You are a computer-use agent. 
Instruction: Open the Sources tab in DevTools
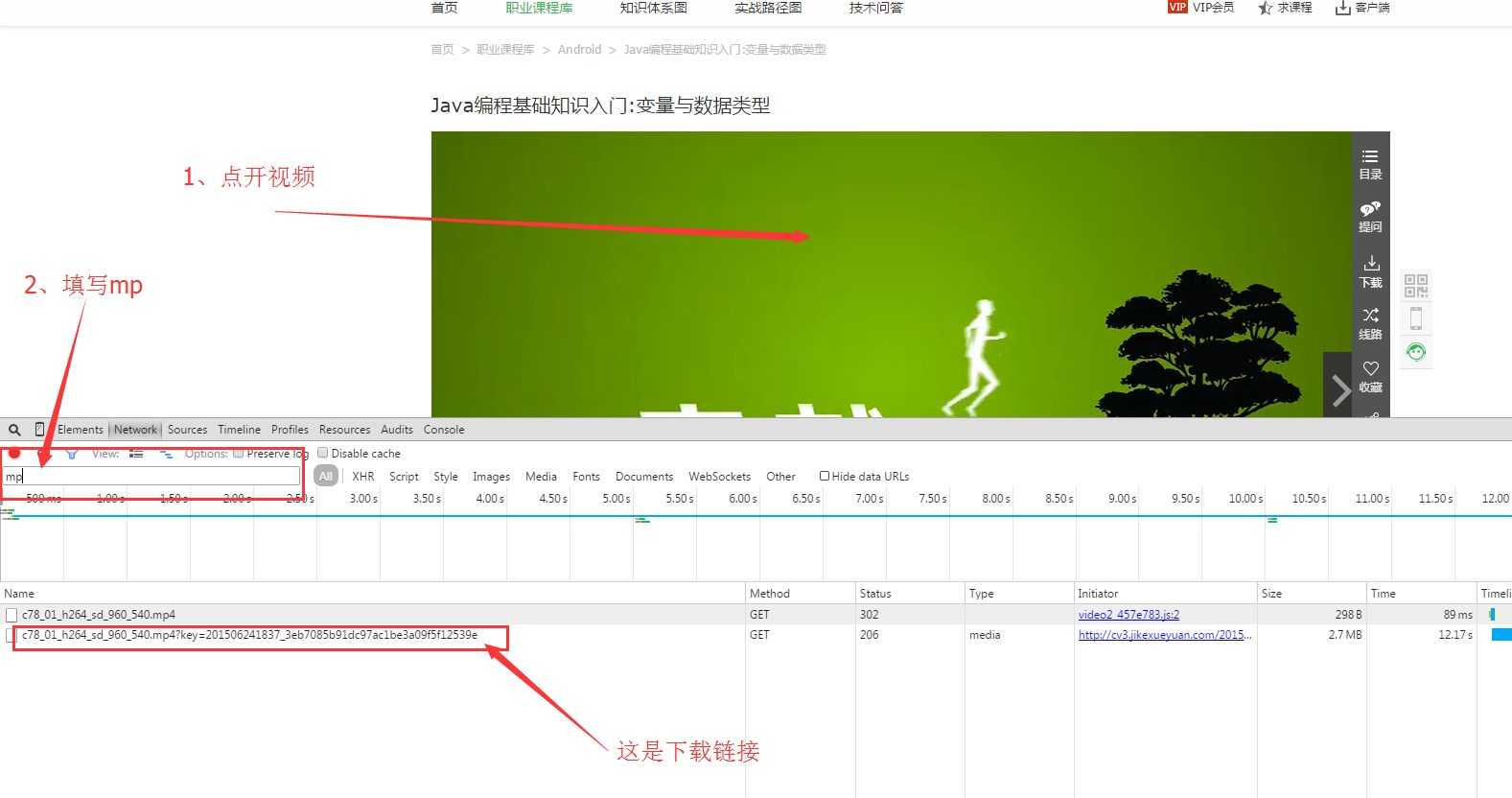[187, 430]
